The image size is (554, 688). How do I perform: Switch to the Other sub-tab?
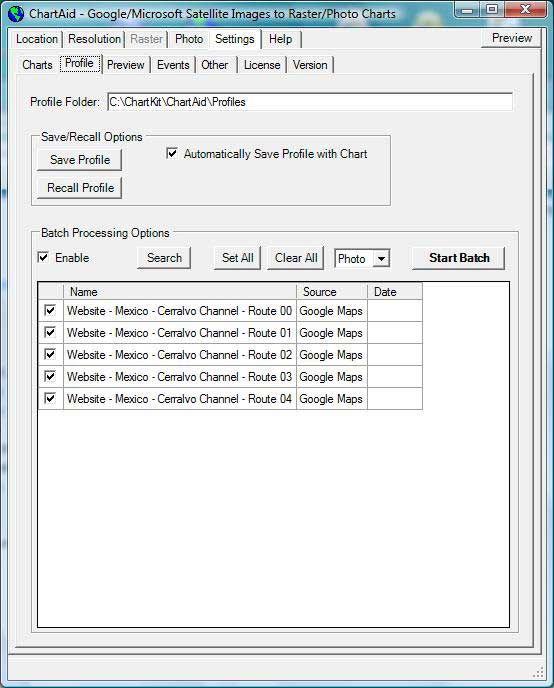pos(215,65)
